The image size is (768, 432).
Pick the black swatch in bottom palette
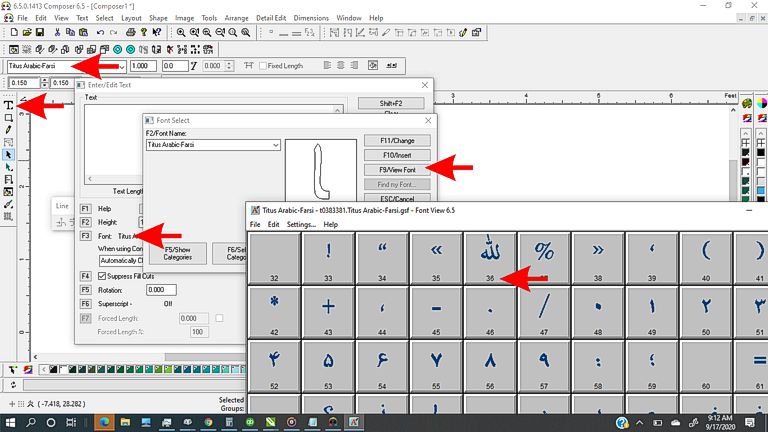[x=53, y=369]
